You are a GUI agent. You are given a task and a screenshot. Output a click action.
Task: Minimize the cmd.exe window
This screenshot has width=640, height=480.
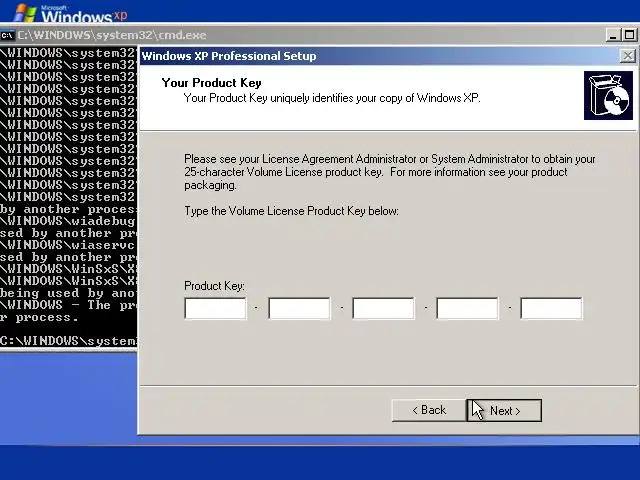click(x=613, y=35)
